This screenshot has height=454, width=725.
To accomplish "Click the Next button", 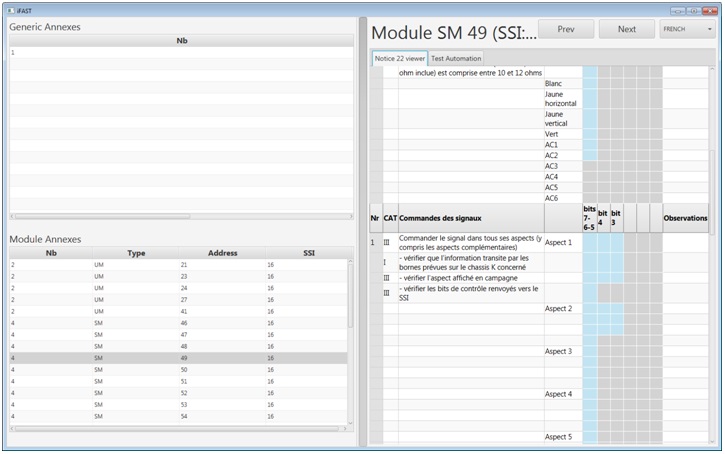I will tap(627, 29).
